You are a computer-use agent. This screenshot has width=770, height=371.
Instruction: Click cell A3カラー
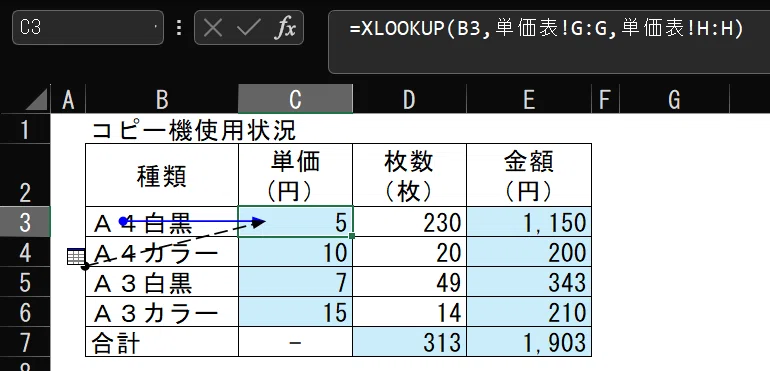coord(162,312)
